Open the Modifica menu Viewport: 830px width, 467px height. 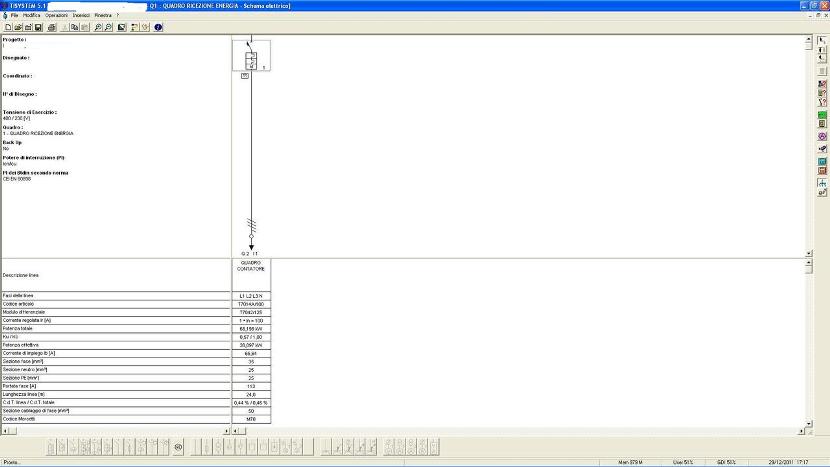tap(32, 16)
